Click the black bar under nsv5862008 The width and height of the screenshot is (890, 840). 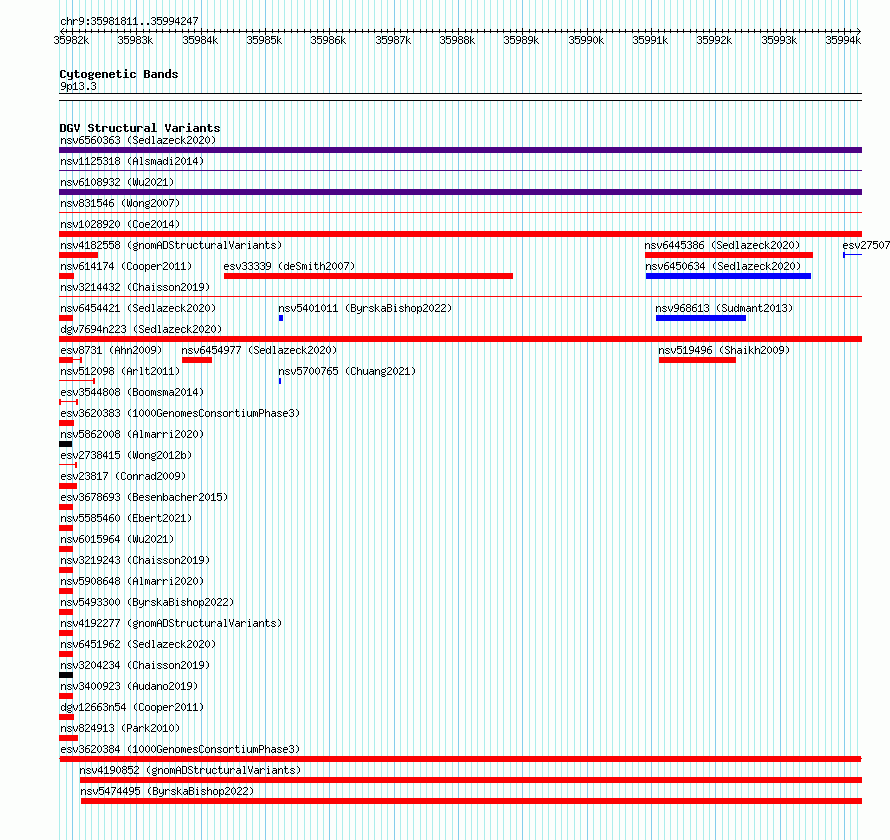[65, 444]
